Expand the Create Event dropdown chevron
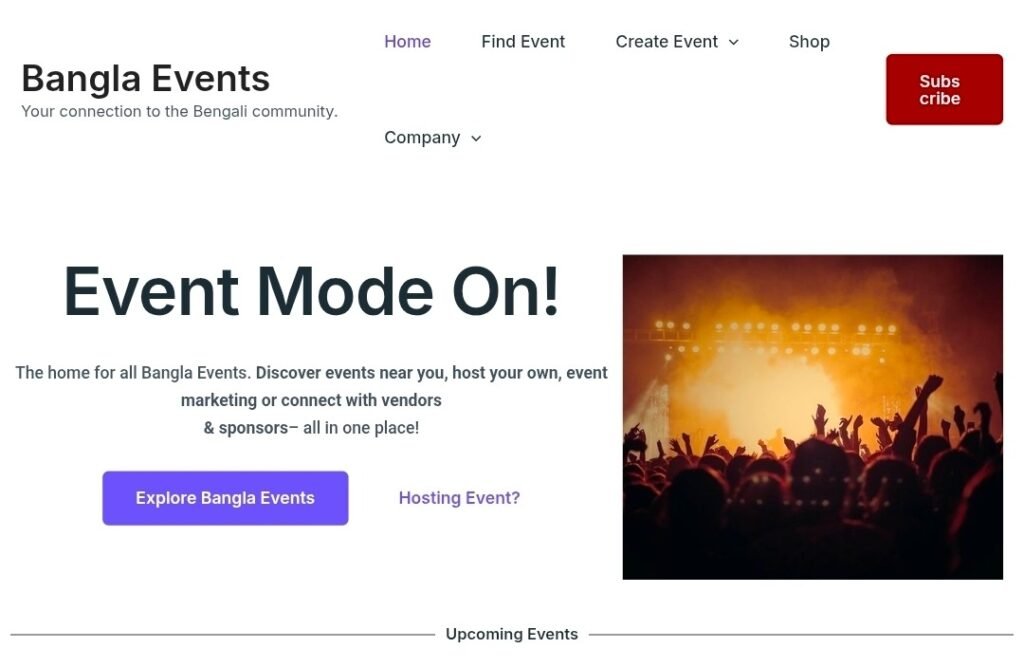The image size is (1024, 667). [x=734, y=42]
